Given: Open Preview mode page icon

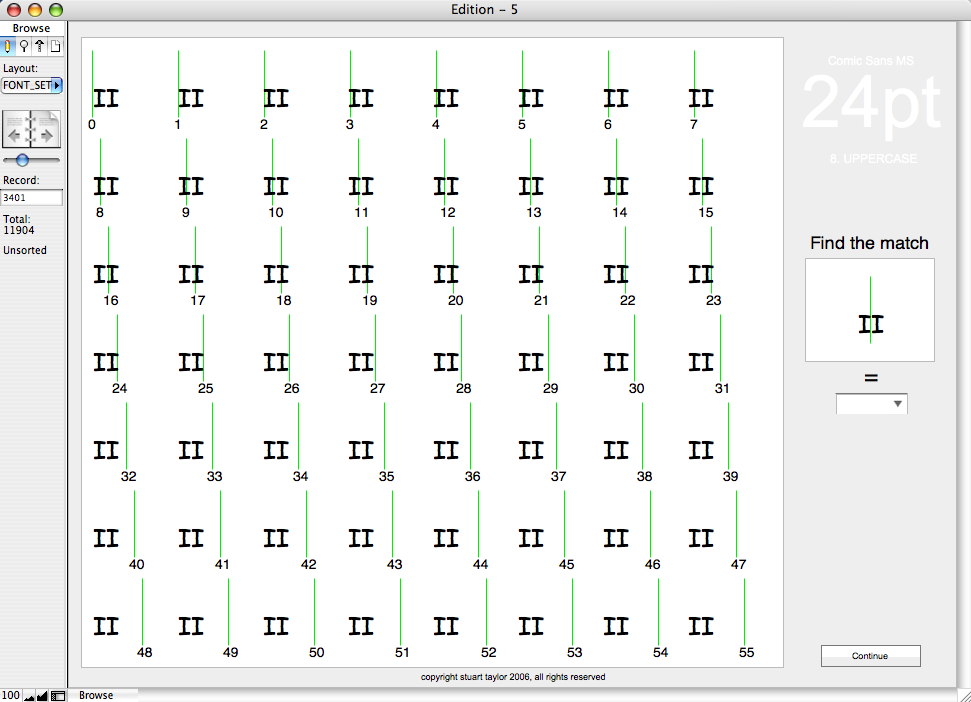Looking at the screenshot, I should tap(55, 46).
